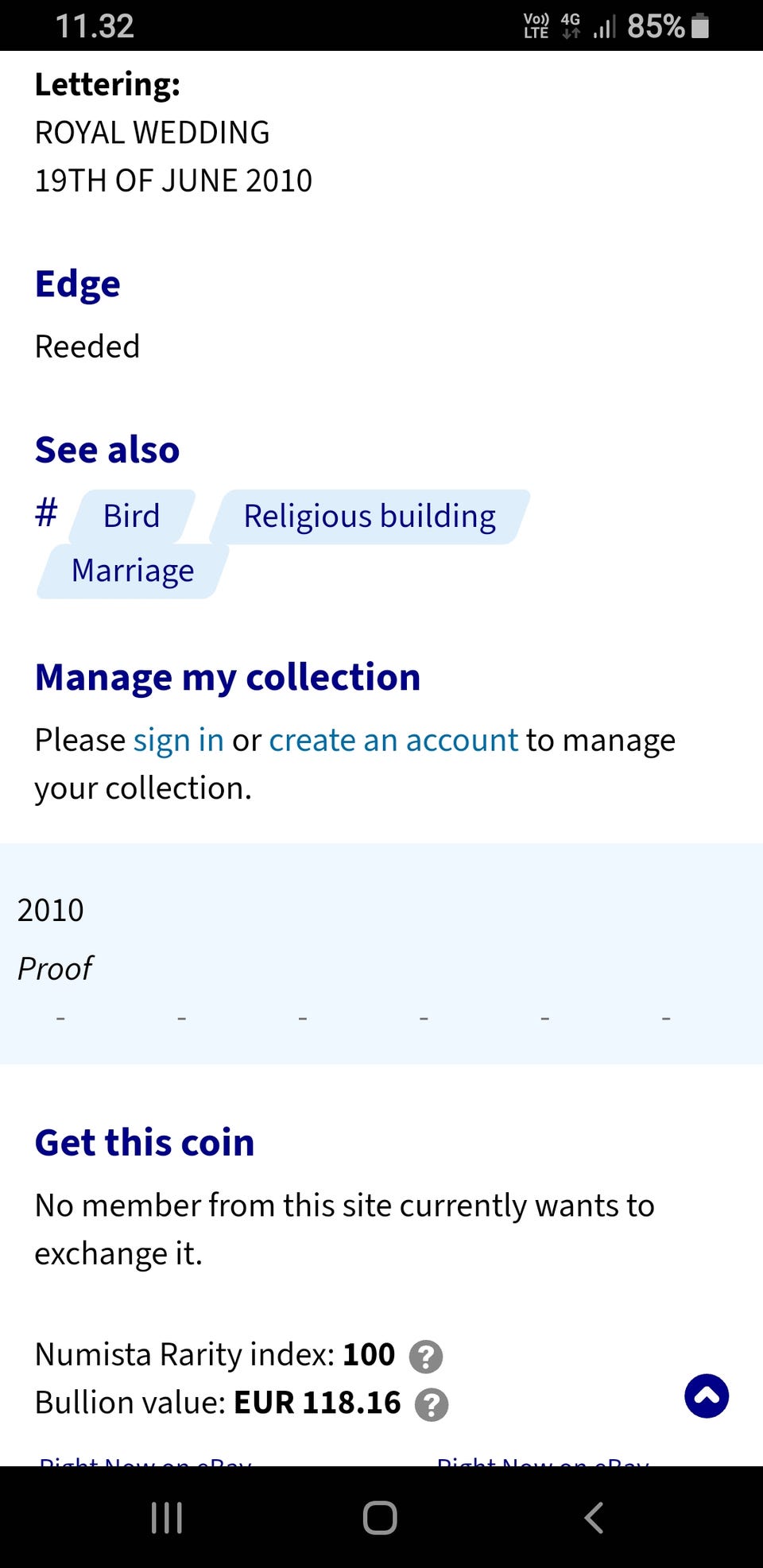763x1568 pixels.
Task: Open the Bird tag
Action: tap(132, 517)
